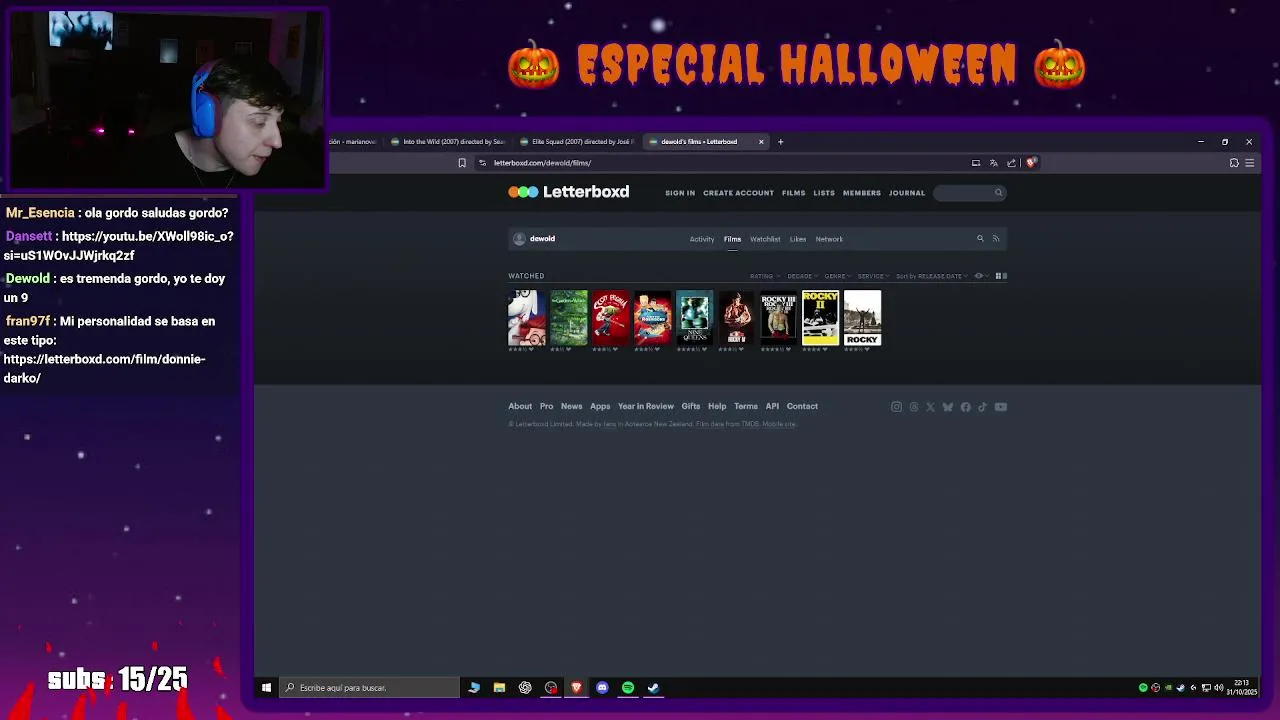1280x720 pixels.
Task: Click the Letterboxd logo
Action: click(x=568, y=192)
